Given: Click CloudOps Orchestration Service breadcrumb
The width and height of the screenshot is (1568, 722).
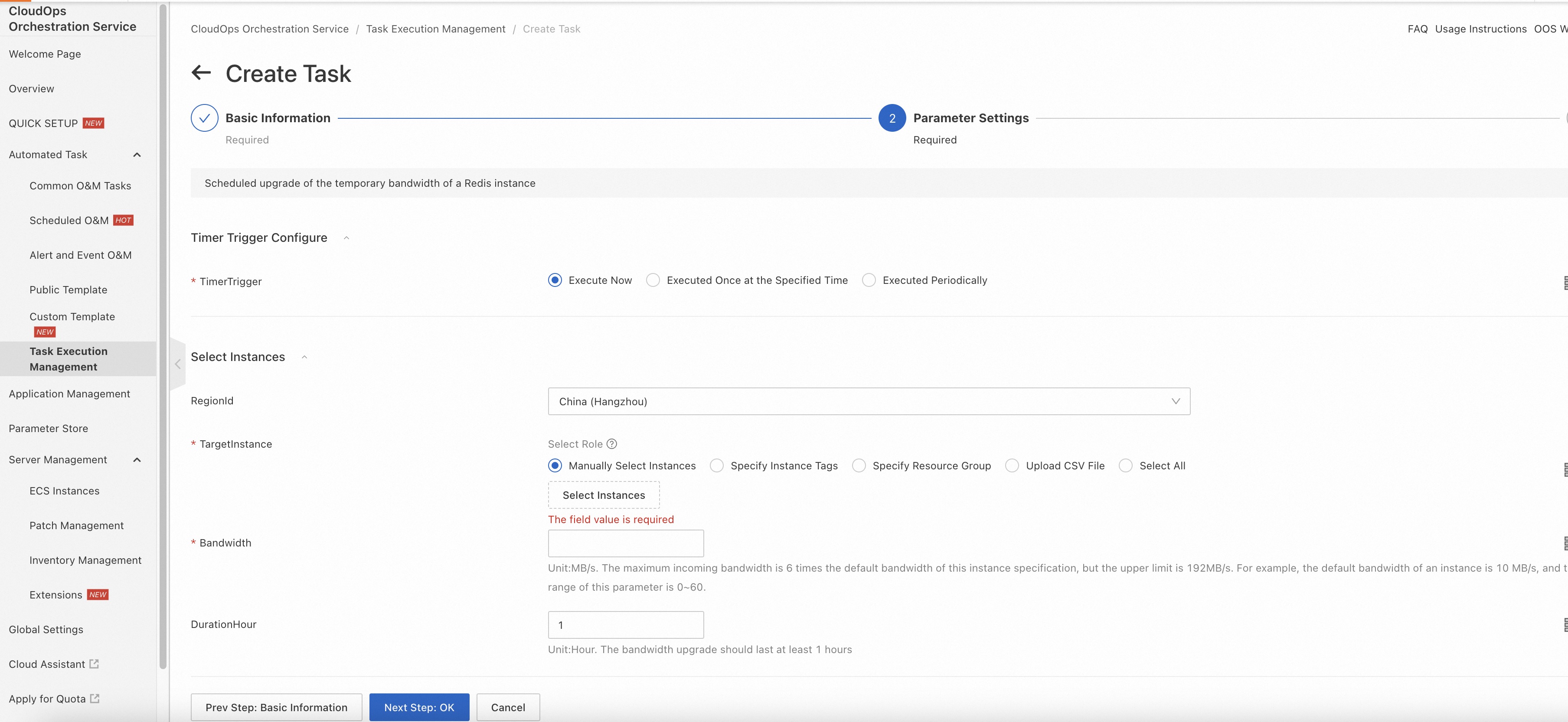Looking at the screenshot, I should pyautogui.click(x=270, y=29).
